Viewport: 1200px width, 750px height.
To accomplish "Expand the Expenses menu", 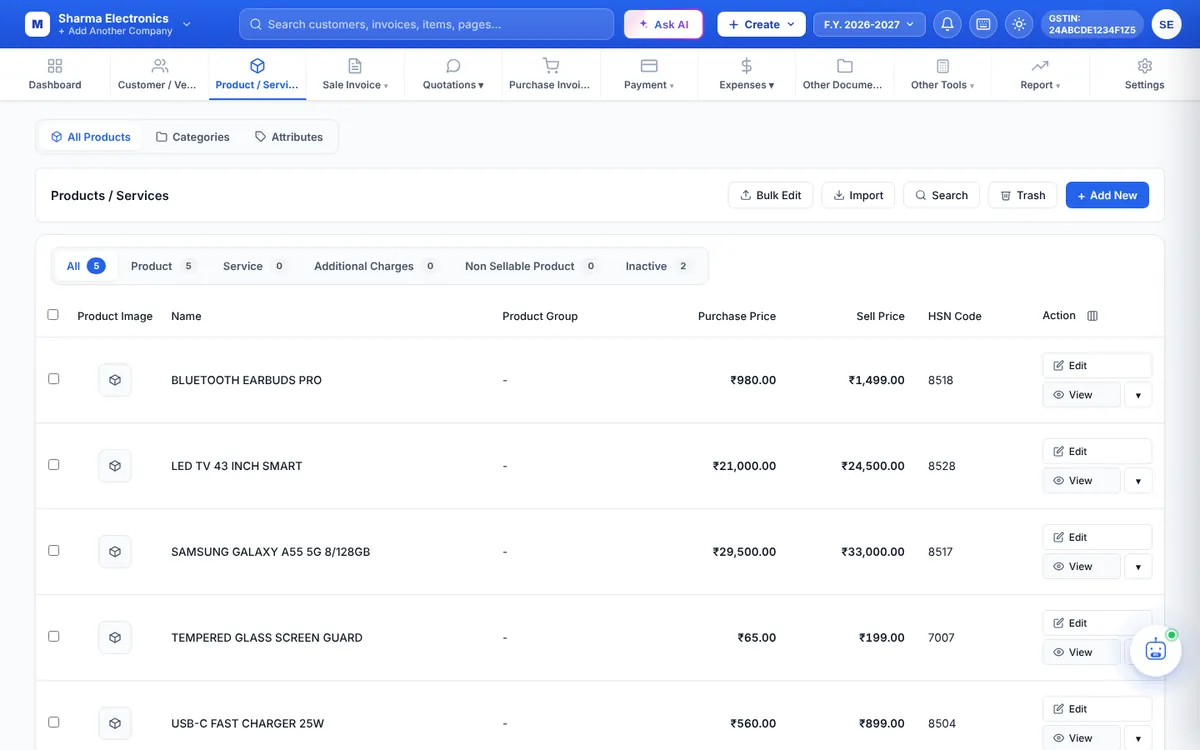I will point(746,74).
